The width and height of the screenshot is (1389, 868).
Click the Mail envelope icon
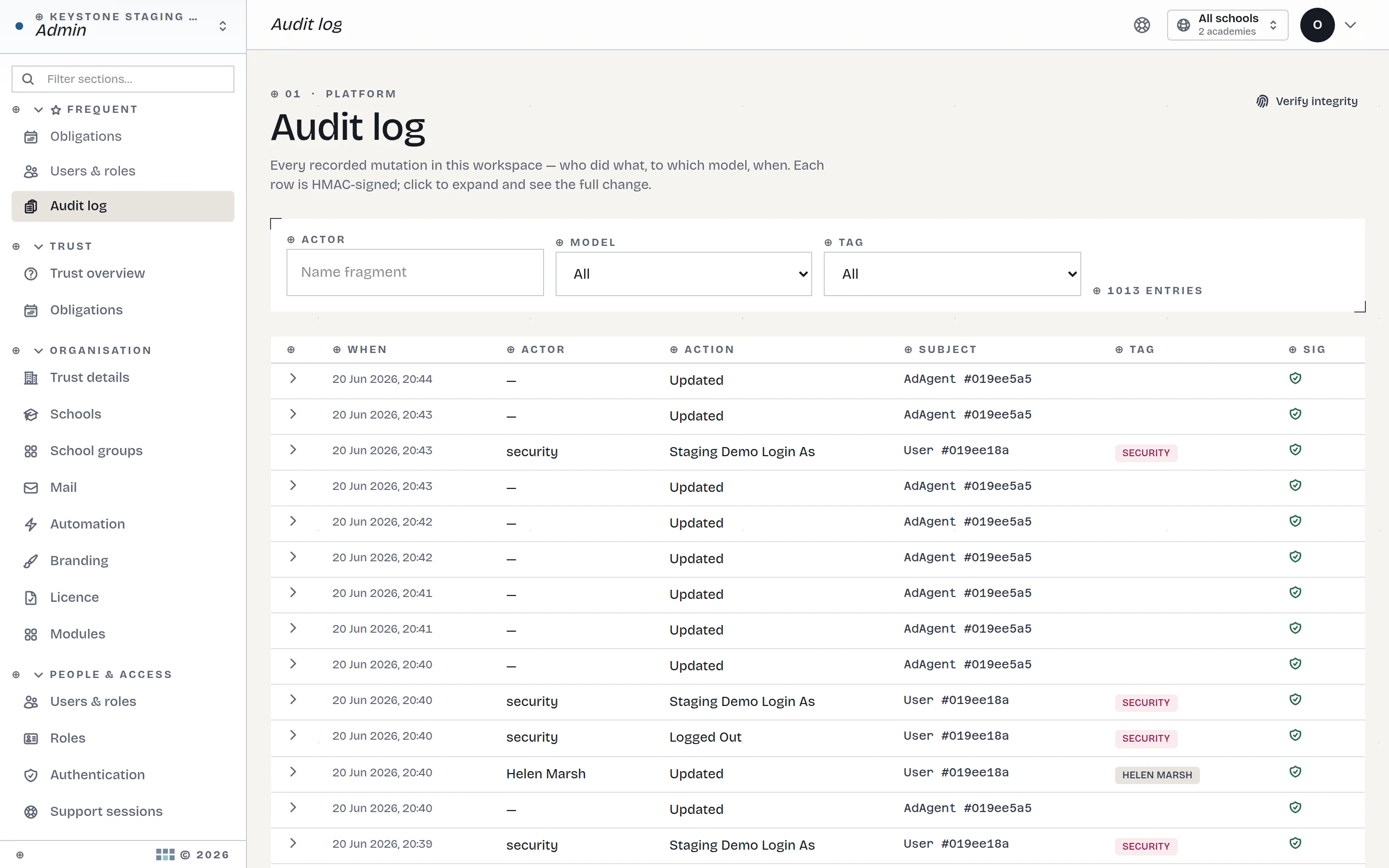click(x=31, y=488)
